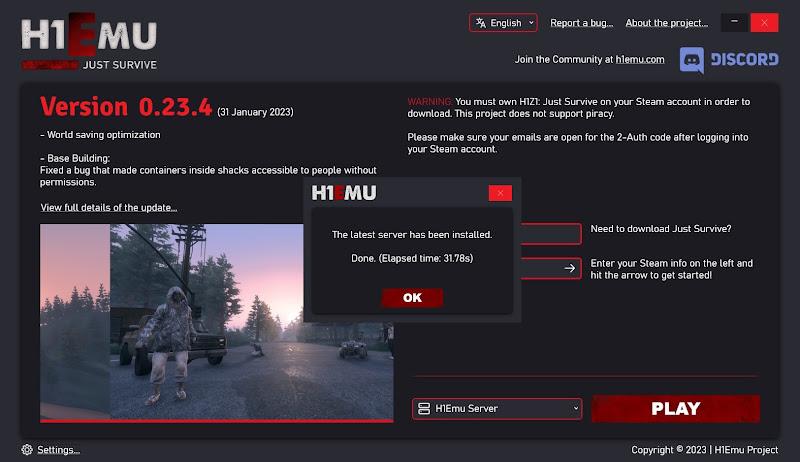Click the OK button in the dialog
800x462 pixels.
pos(412,298)
